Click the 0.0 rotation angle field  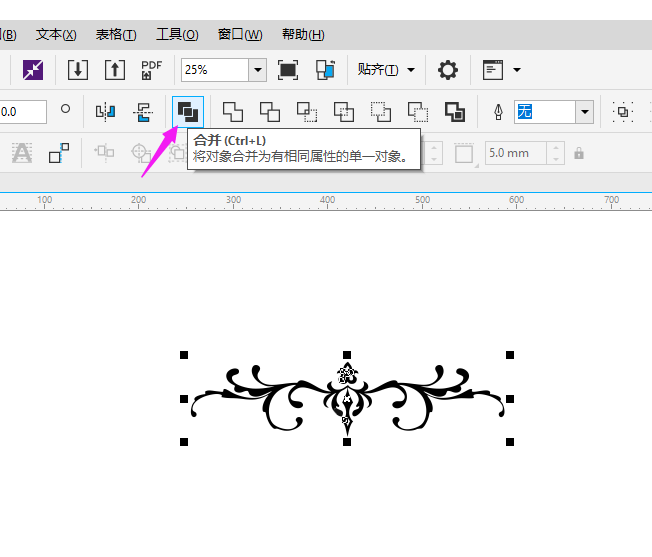22,111
